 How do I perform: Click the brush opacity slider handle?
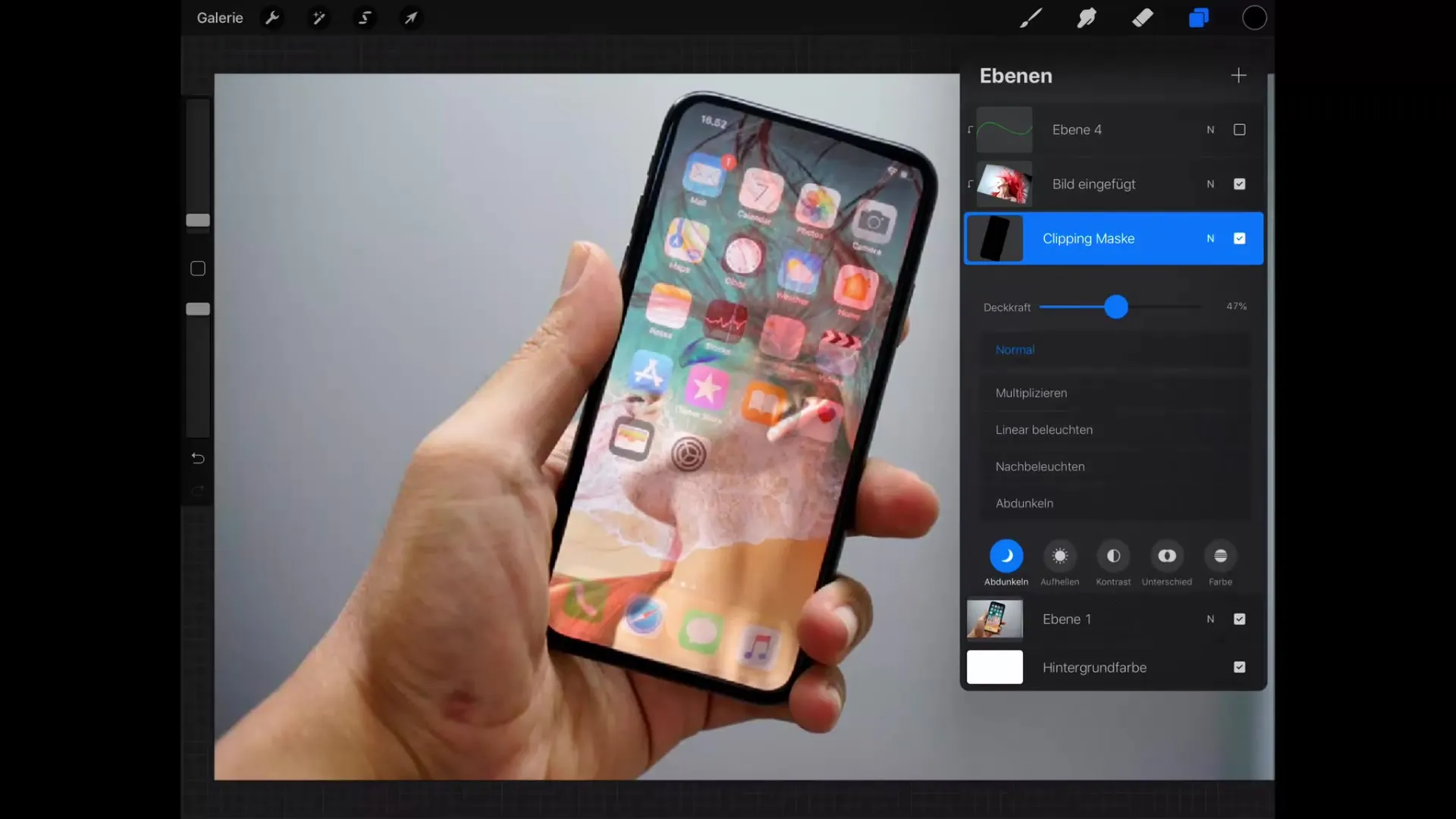point(198,309)
